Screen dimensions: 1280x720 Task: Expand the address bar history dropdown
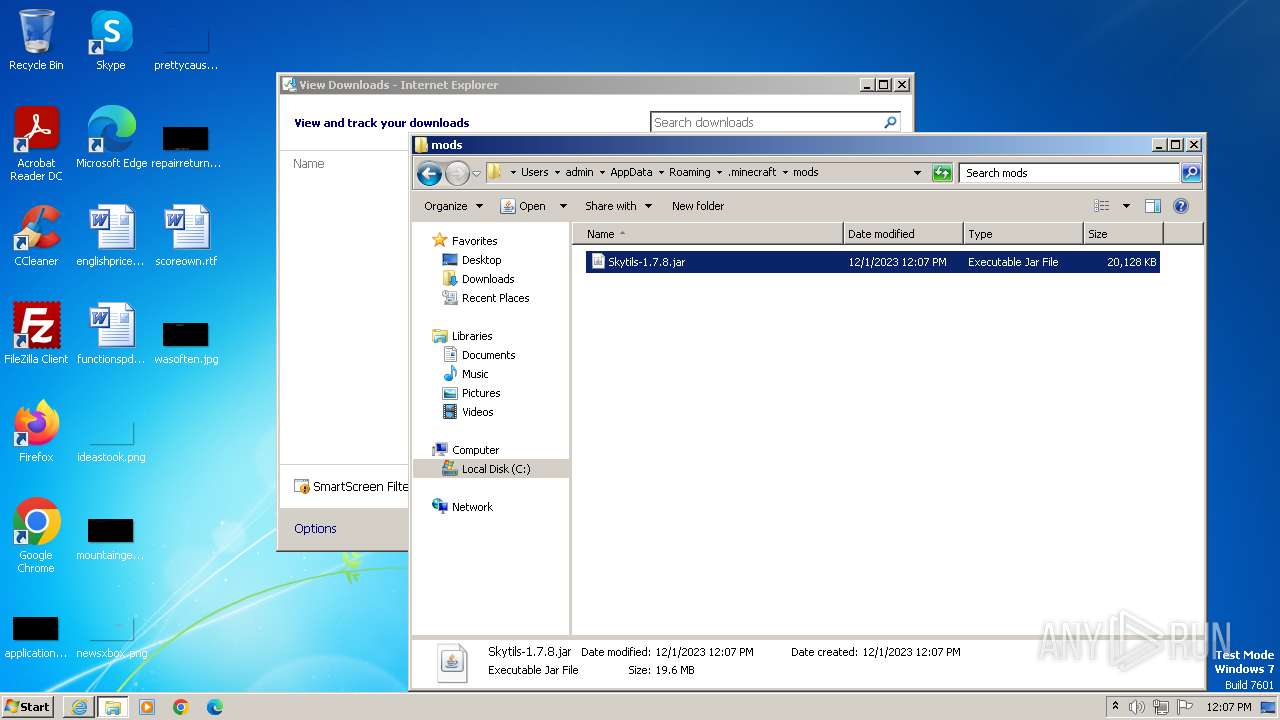917,173
